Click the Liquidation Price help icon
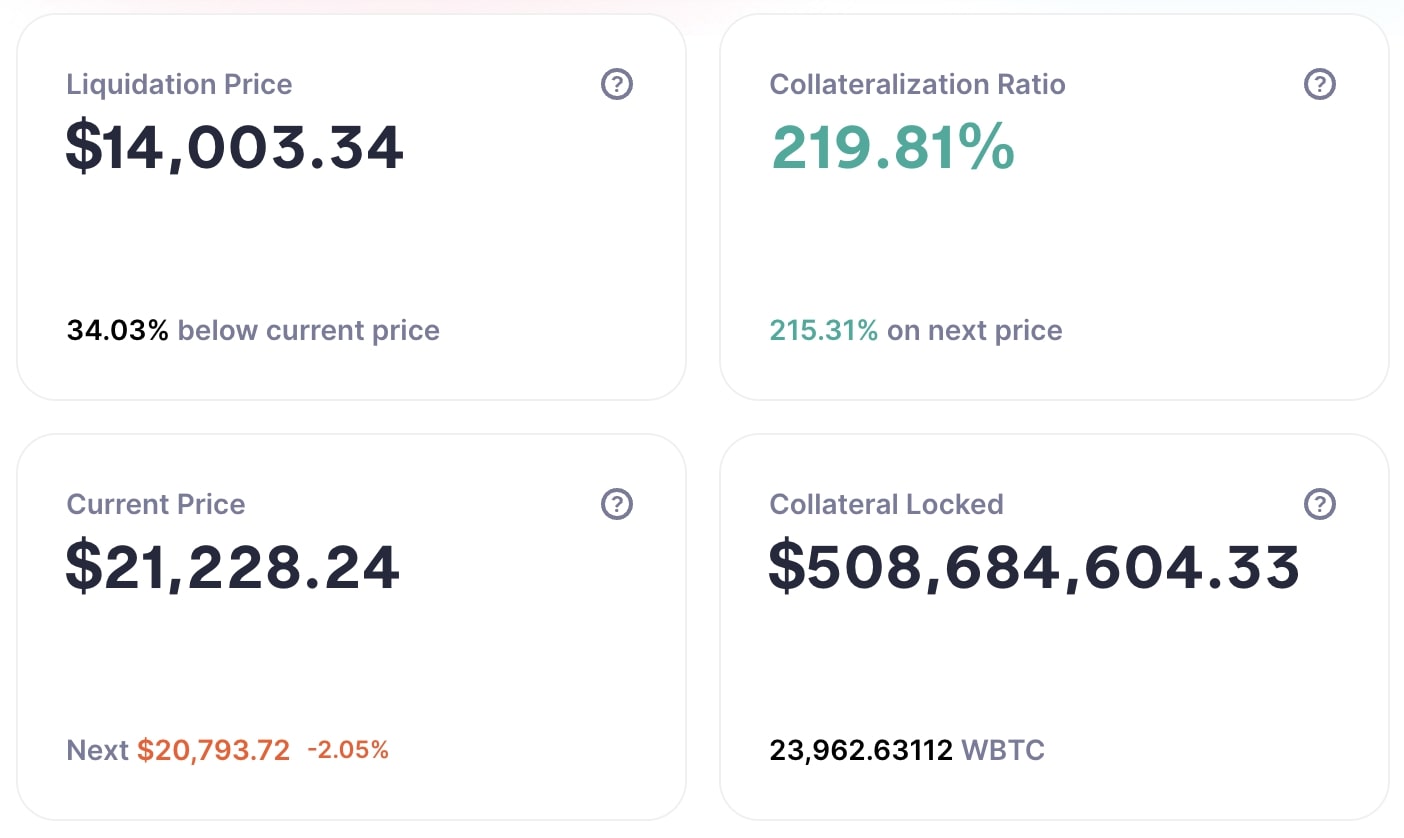Viewport: 1404px width, 838px height. [x=617, y=85]
